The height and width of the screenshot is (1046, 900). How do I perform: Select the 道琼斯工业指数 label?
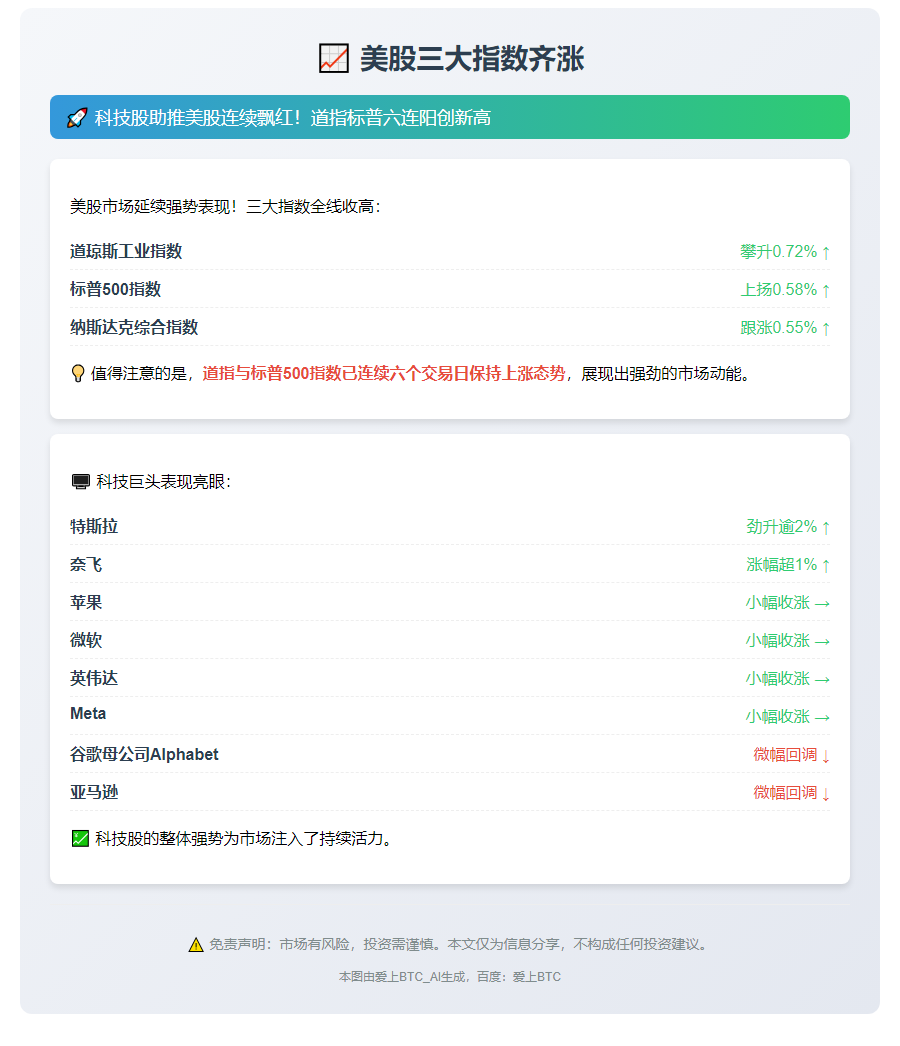126,251
